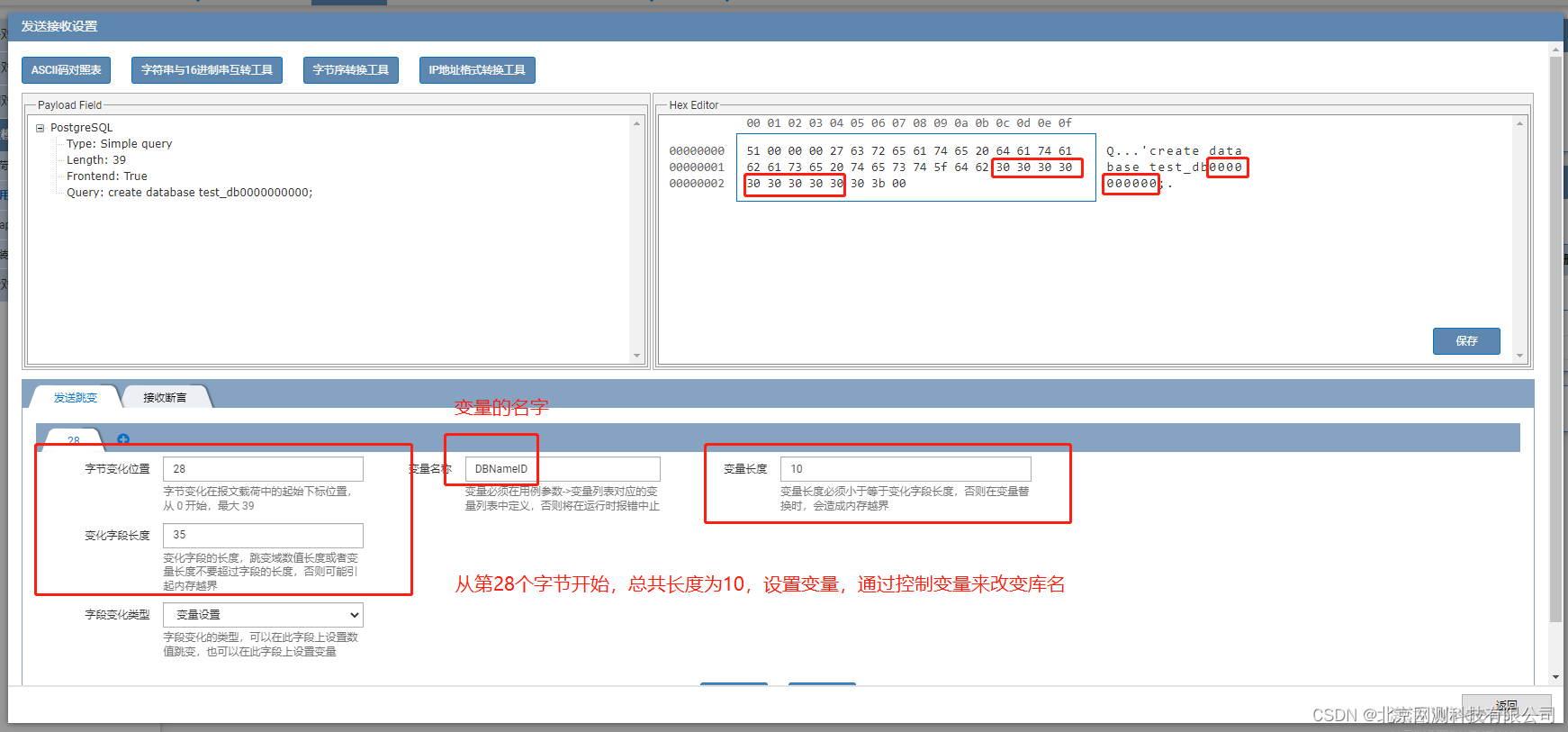Switch to the 接收断言 tab
The width and height of the screenshot is (1568, 732).
point(165,397)
